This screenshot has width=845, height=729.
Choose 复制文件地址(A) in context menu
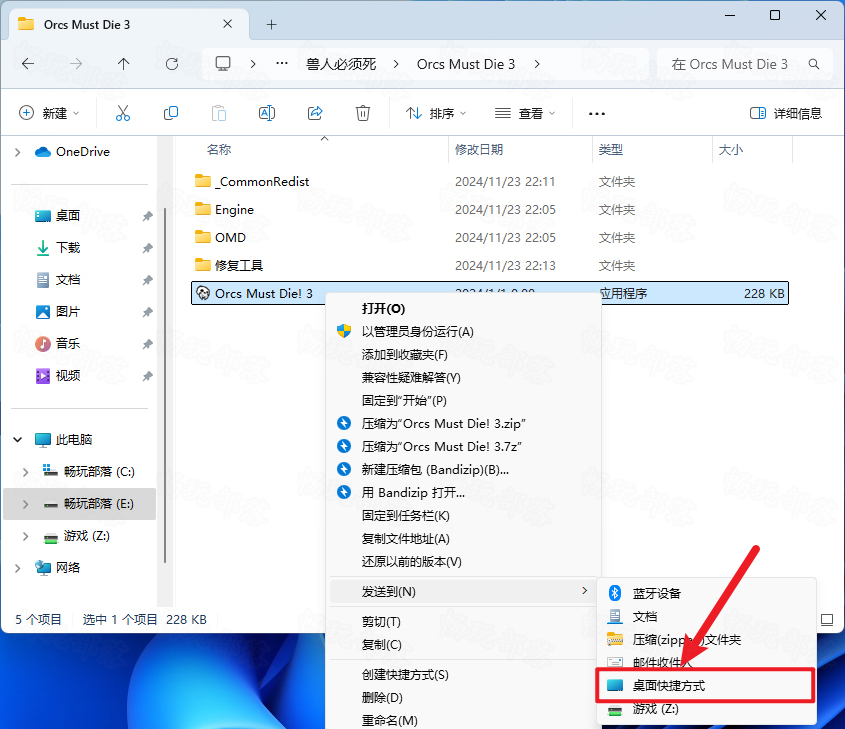[465, 539]
